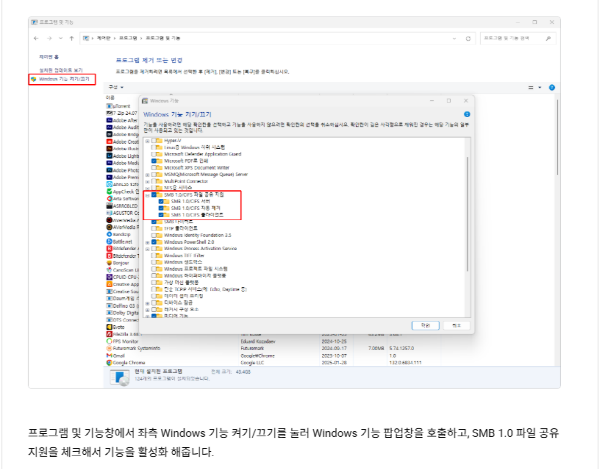
Task: Toggle the SMB 1.0/CIFS file sharing support checkbox
Action: tap(154, 195)
